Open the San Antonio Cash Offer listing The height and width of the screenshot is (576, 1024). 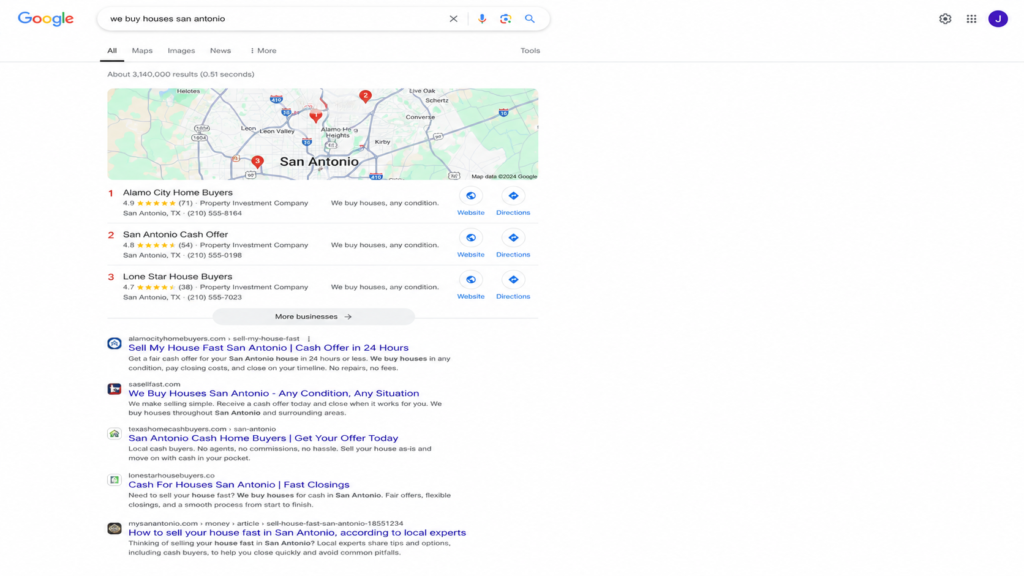[176, 234]
